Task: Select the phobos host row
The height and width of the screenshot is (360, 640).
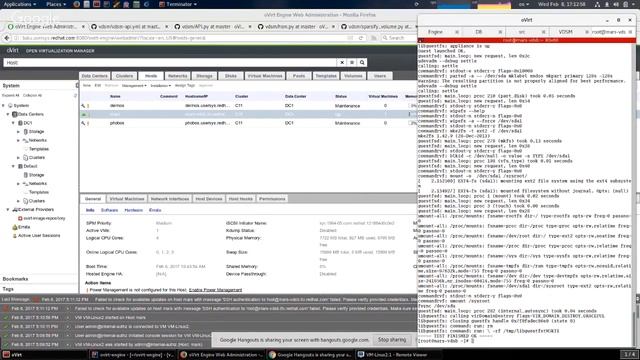Action: 248,123
